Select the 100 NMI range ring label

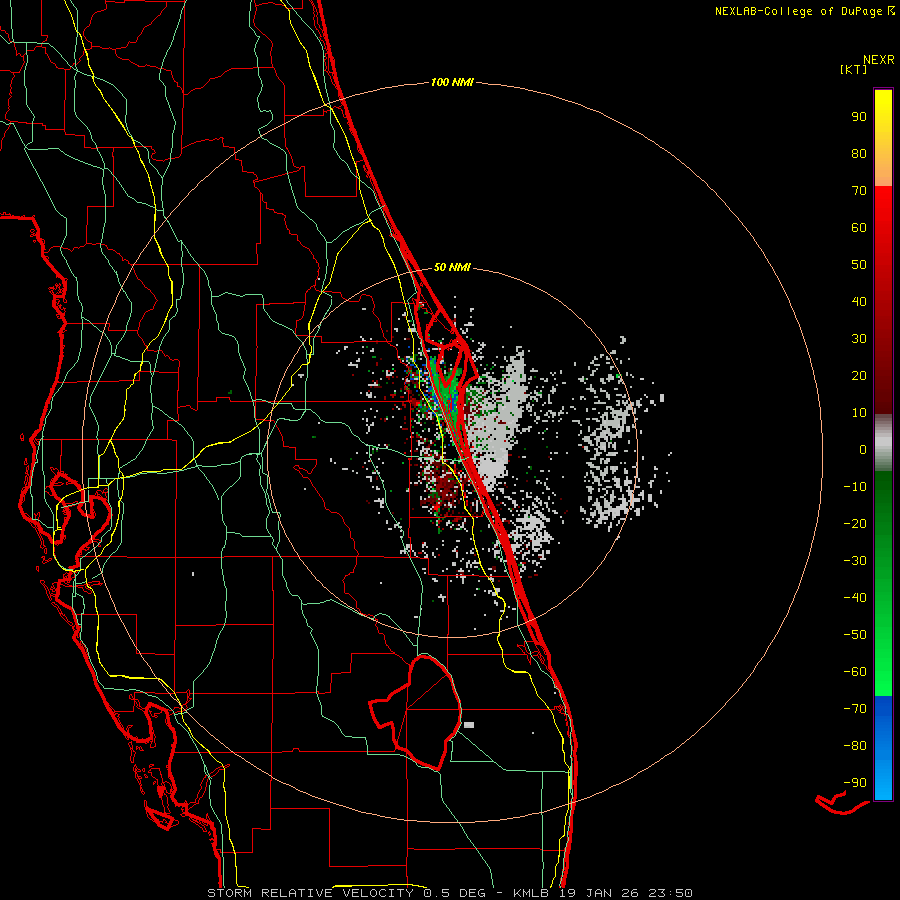coord(452,82)
